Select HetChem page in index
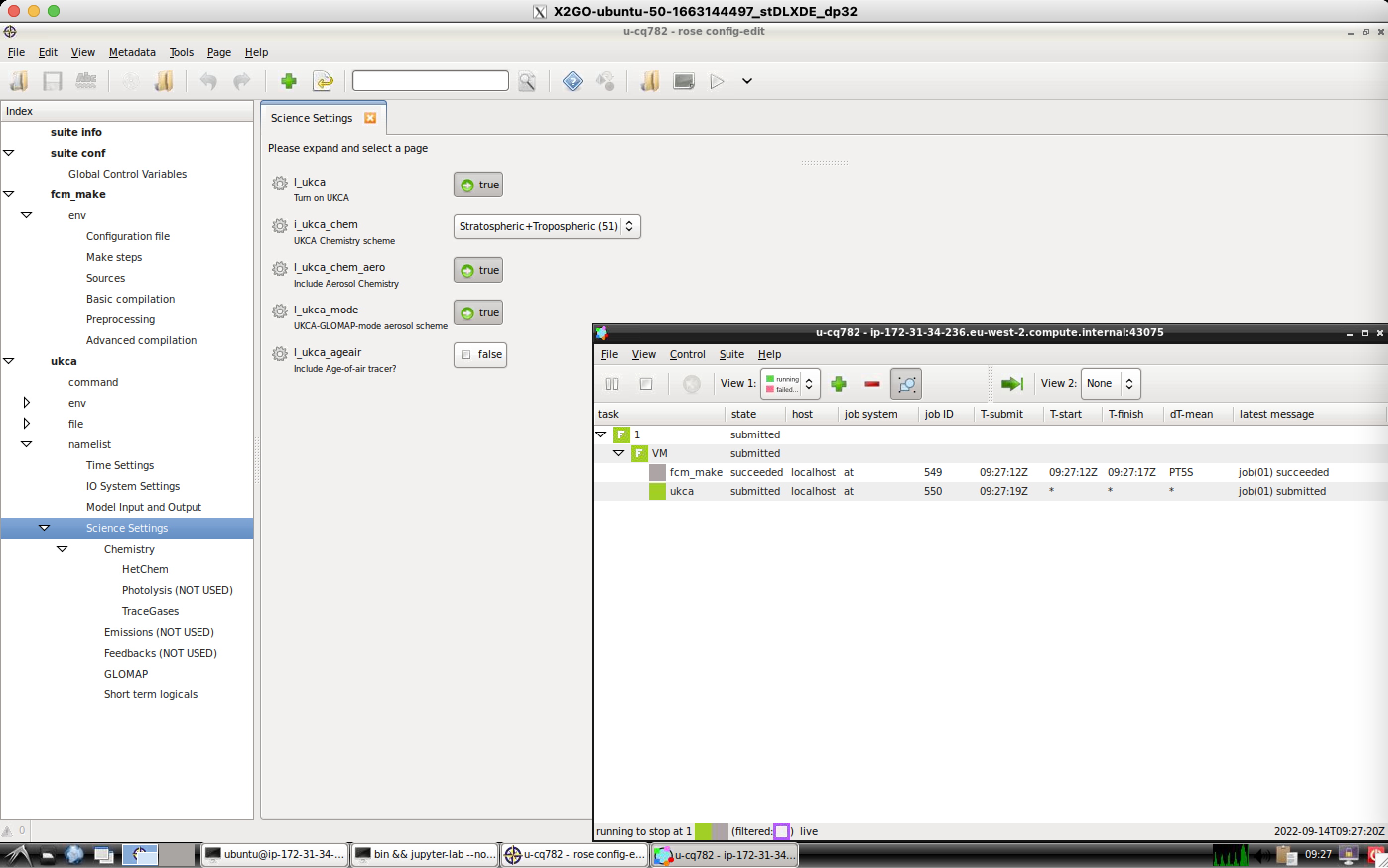 tap(145, 569)
